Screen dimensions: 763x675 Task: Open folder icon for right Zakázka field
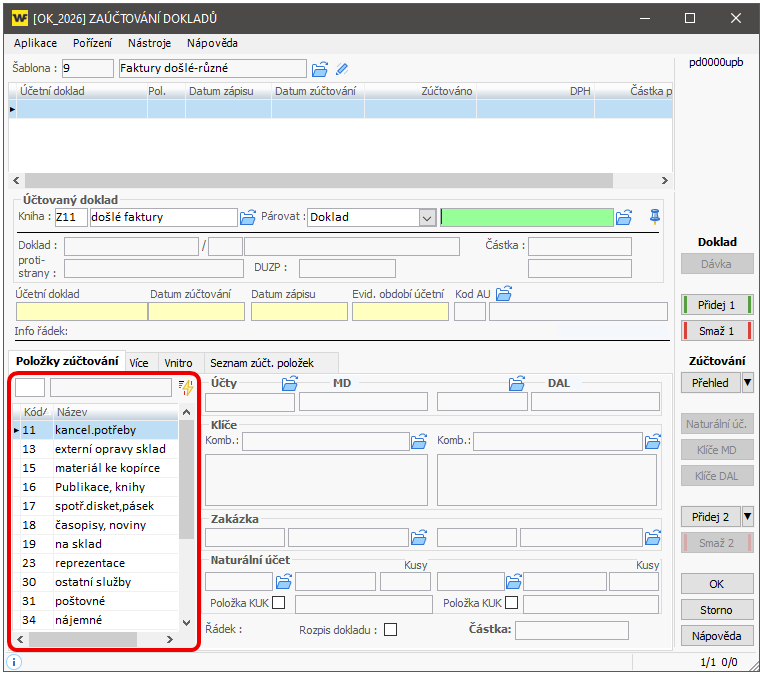point(653,538)
